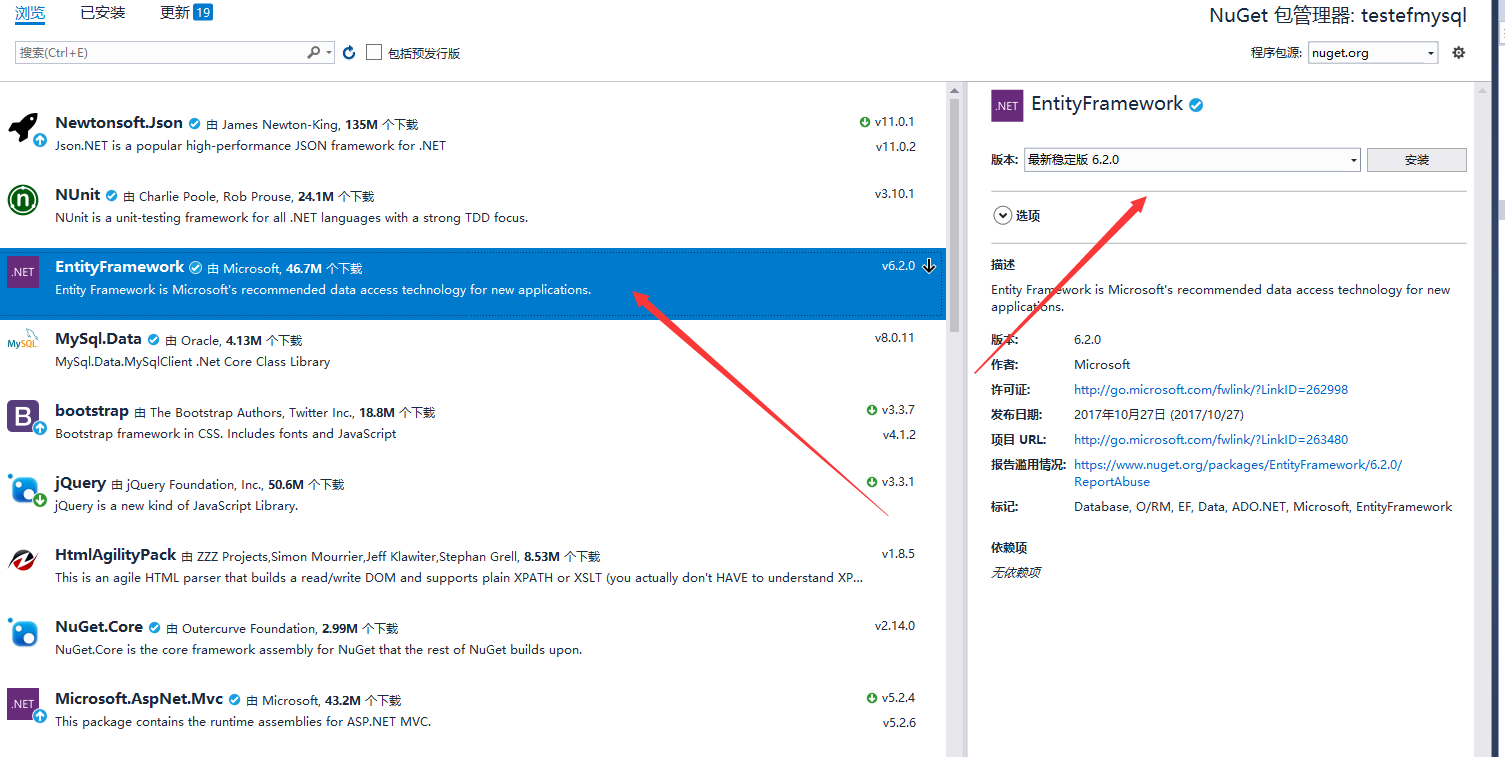Viewport: 1505px width, 757px height.
Task: Click the verified badge next to NUnit
Action: coord(112,196)
